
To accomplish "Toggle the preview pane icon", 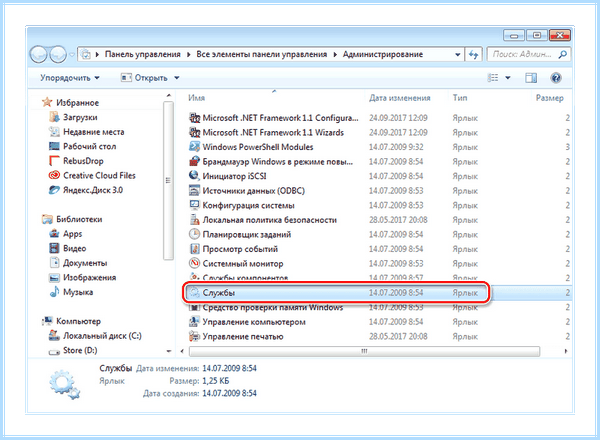I will 531,78.
